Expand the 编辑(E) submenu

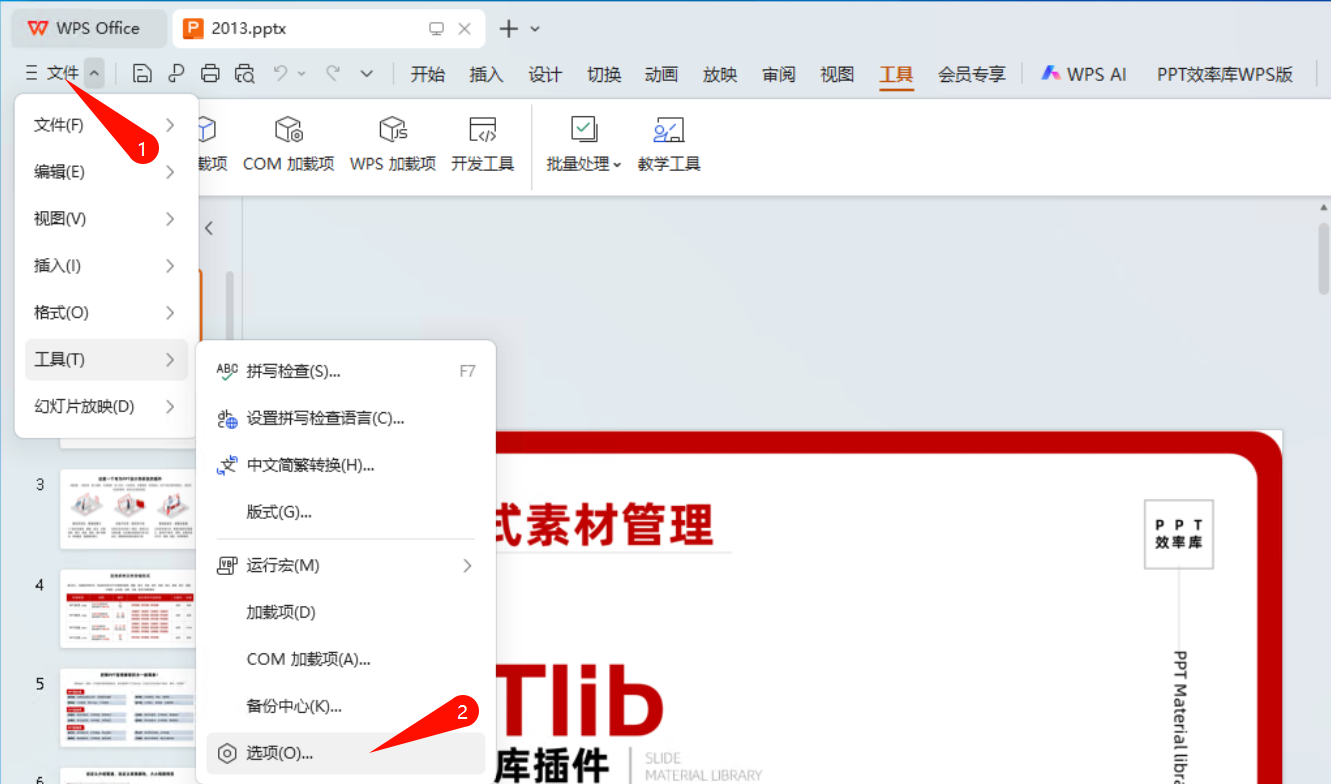170,172
